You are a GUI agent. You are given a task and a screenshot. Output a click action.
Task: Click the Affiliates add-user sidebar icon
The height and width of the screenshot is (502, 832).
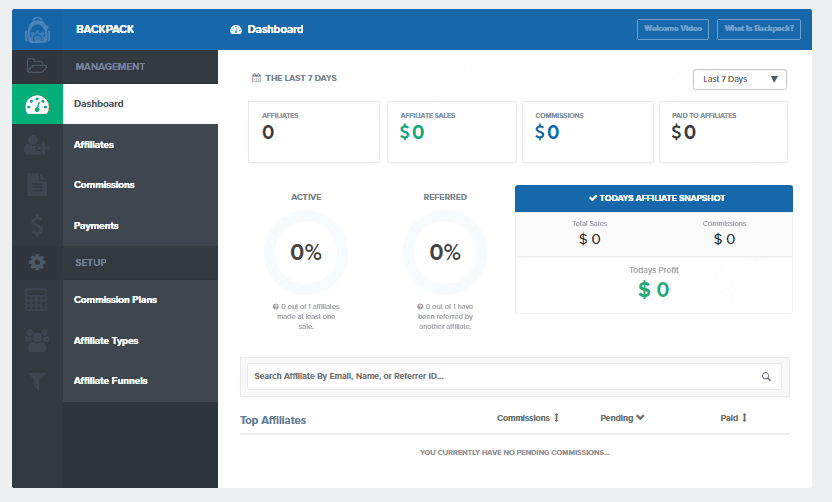pyautogui.click(x=37, y=145)
